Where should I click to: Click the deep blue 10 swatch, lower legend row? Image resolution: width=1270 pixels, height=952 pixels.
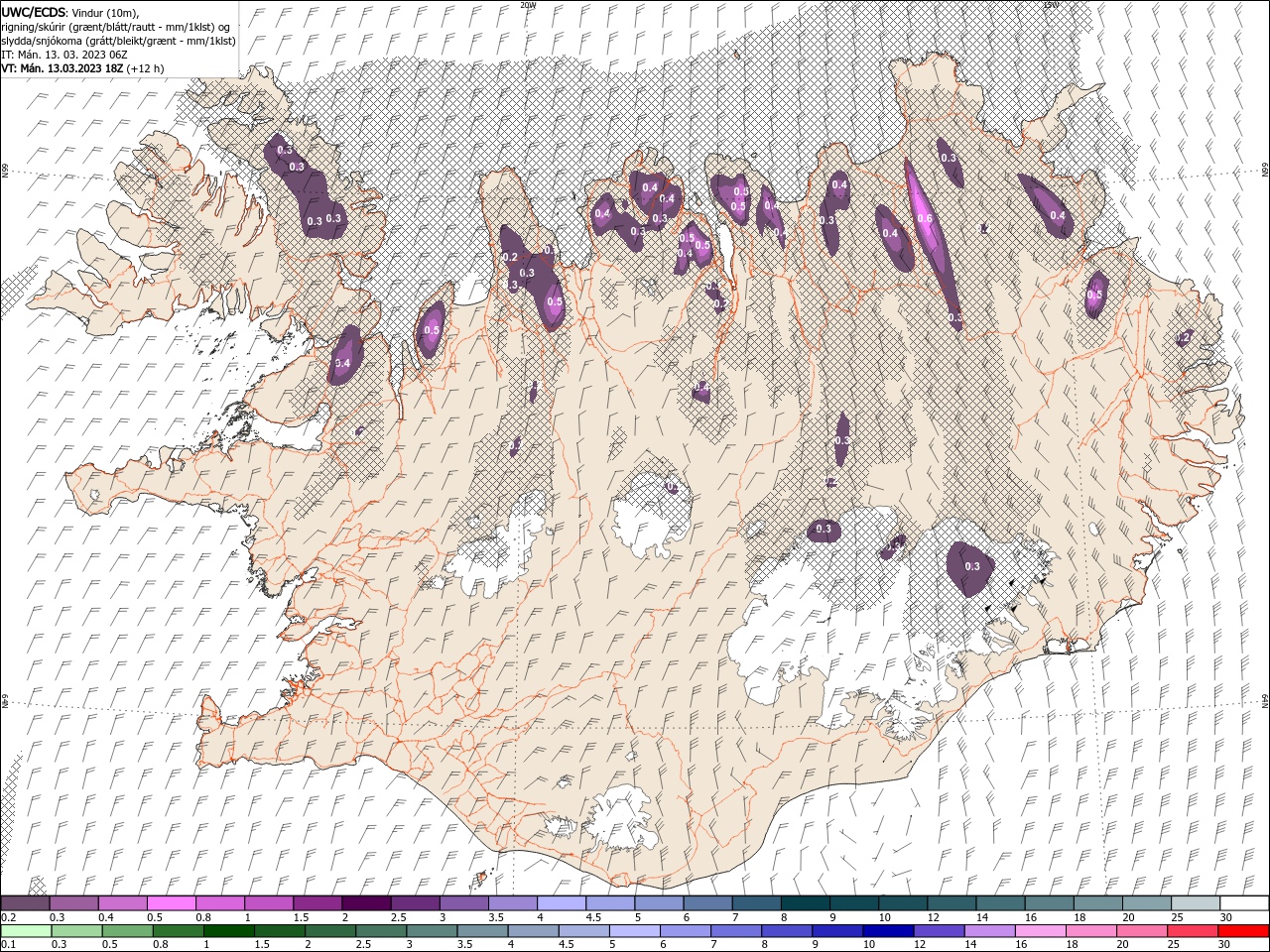[888, 931]
